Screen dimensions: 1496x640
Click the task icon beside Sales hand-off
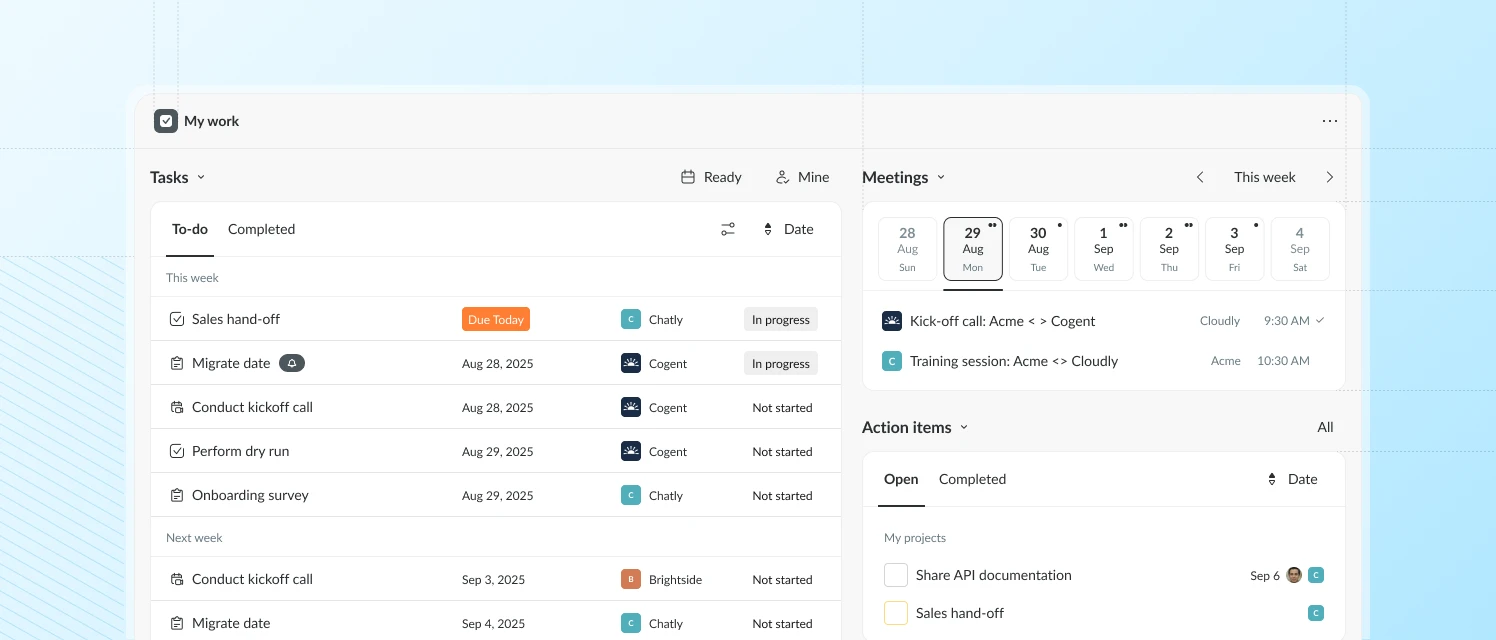coord(177,319)
